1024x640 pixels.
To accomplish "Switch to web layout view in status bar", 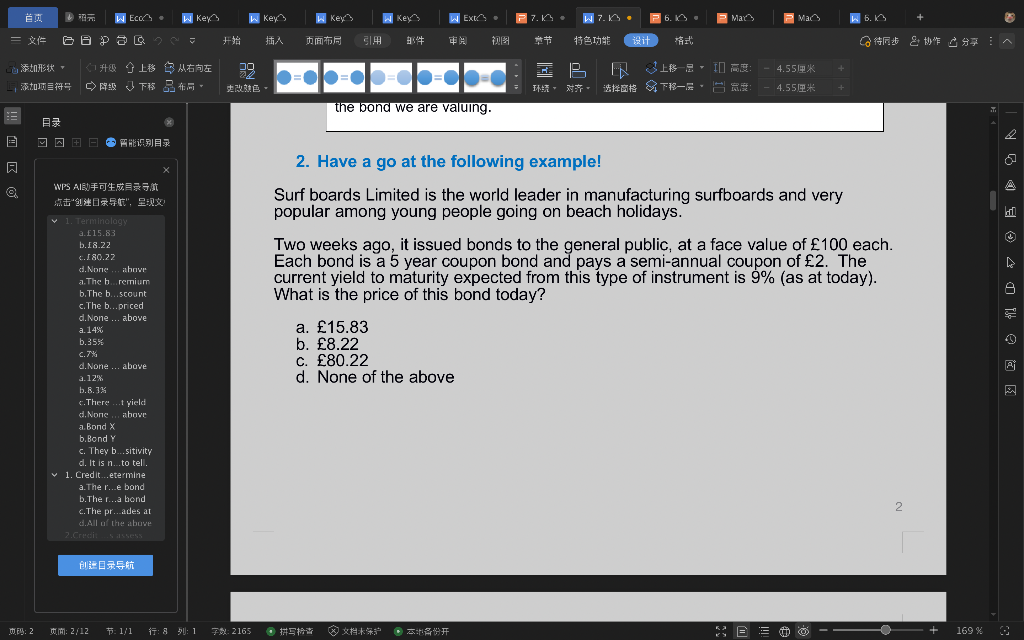I will point(785,631).
